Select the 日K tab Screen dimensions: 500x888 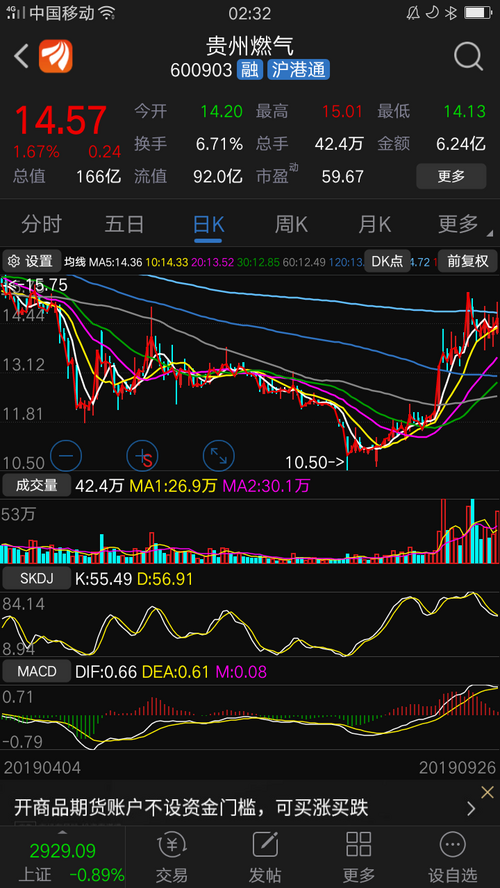(x=208, y=225)
